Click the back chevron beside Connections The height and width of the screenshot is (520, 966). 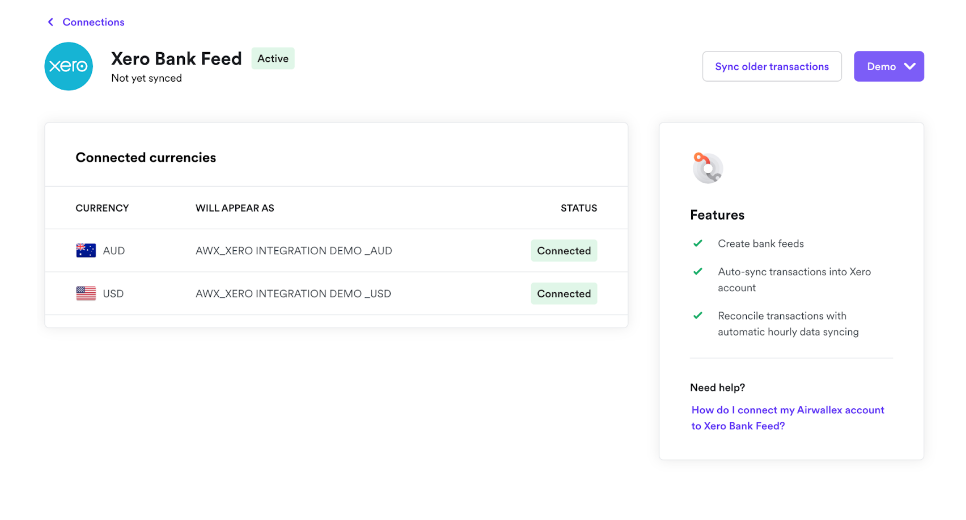click(51, 22)
